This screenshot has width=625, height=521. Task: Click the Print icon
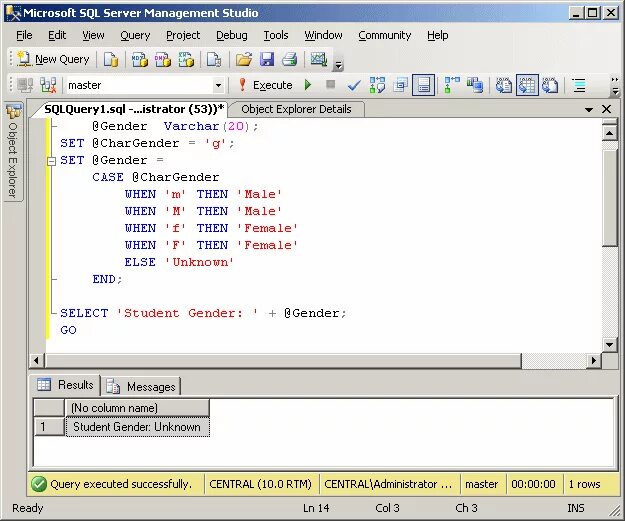coord(290,60)
